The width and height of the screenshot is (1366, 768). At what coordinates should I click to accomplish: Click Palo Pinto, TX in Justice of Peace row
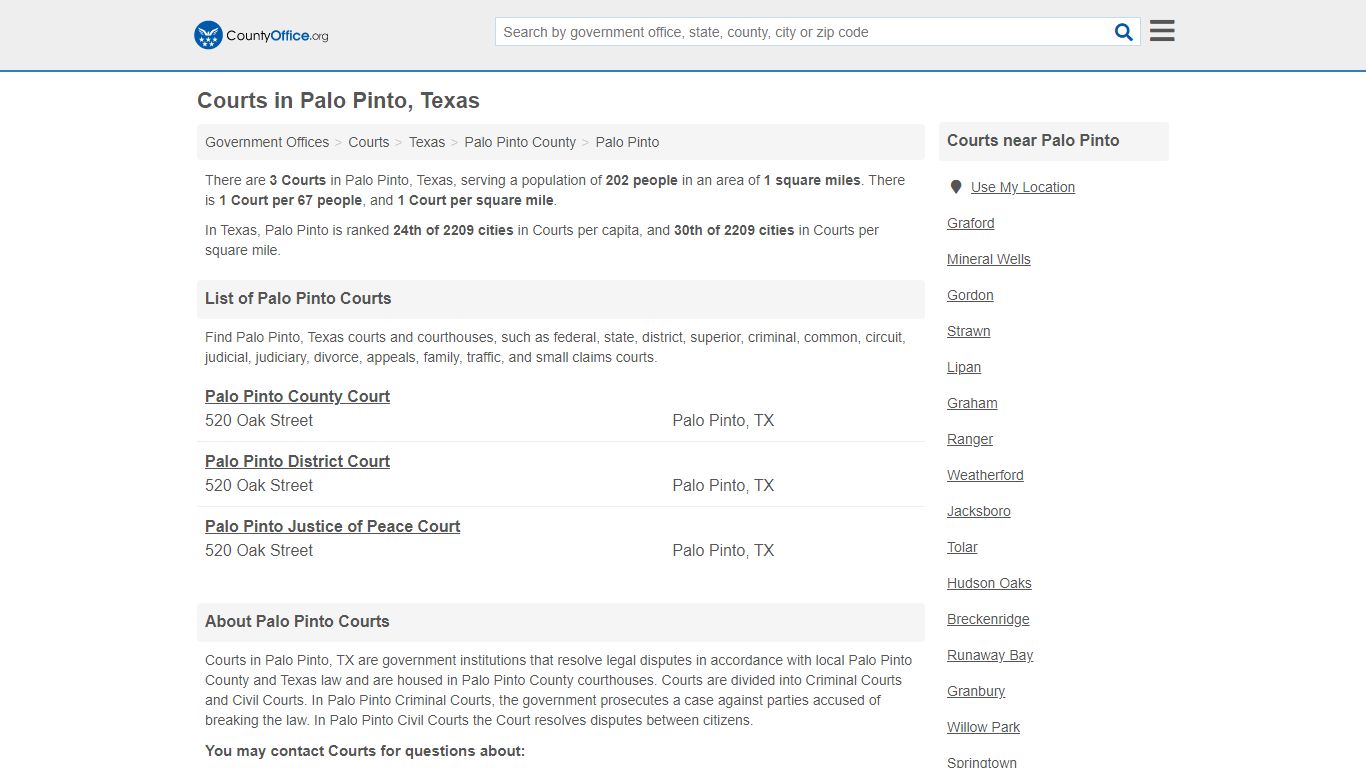723,551
